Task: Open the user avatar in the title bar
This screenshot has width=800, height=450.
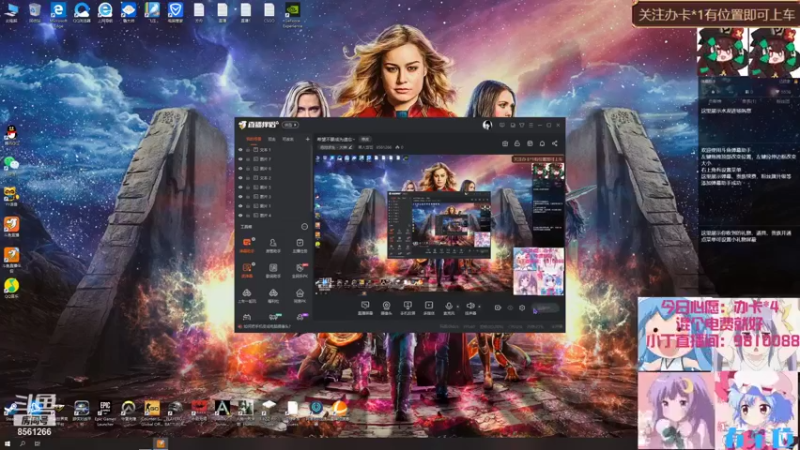Action: [x=487, y=125]
